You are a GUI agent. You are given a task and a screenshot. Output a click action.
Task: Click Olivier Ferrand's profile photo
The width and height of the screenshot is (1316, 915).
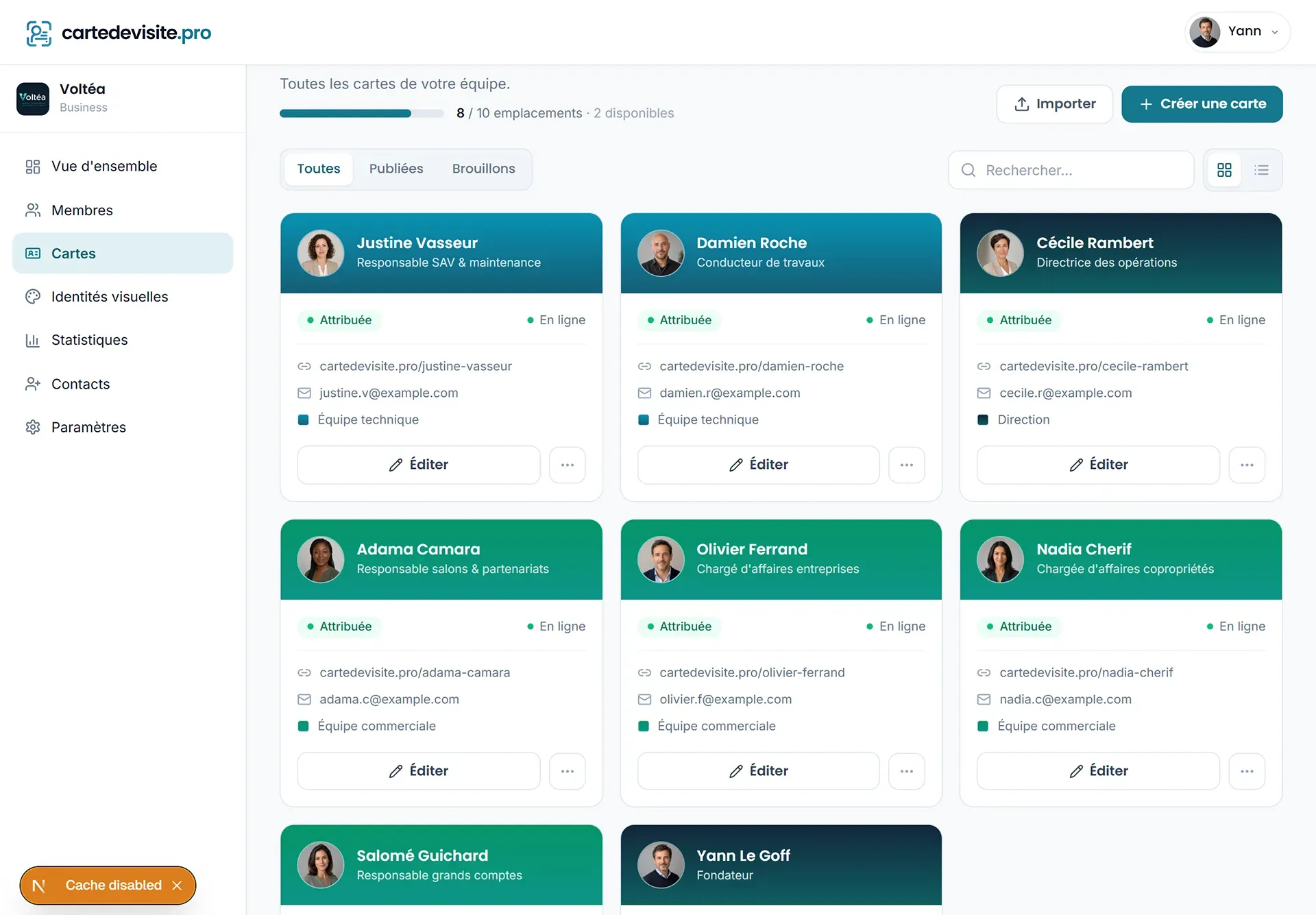661,559
